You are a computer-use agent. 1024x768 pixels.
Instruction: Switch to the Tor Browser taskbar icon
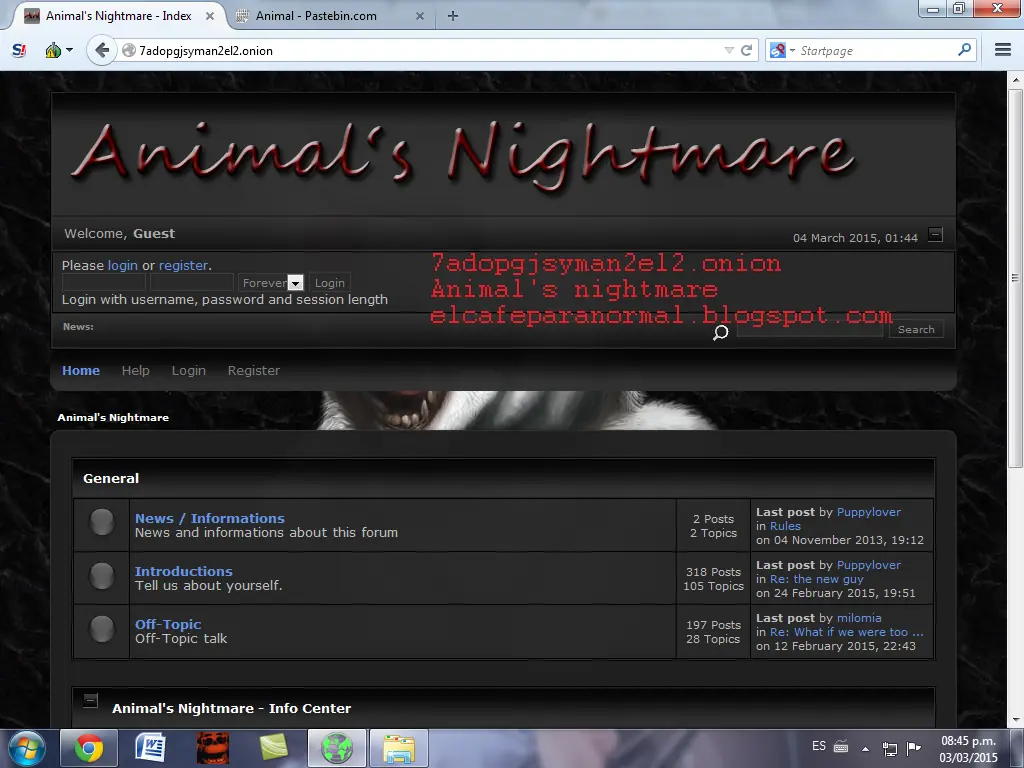(336, 748)
